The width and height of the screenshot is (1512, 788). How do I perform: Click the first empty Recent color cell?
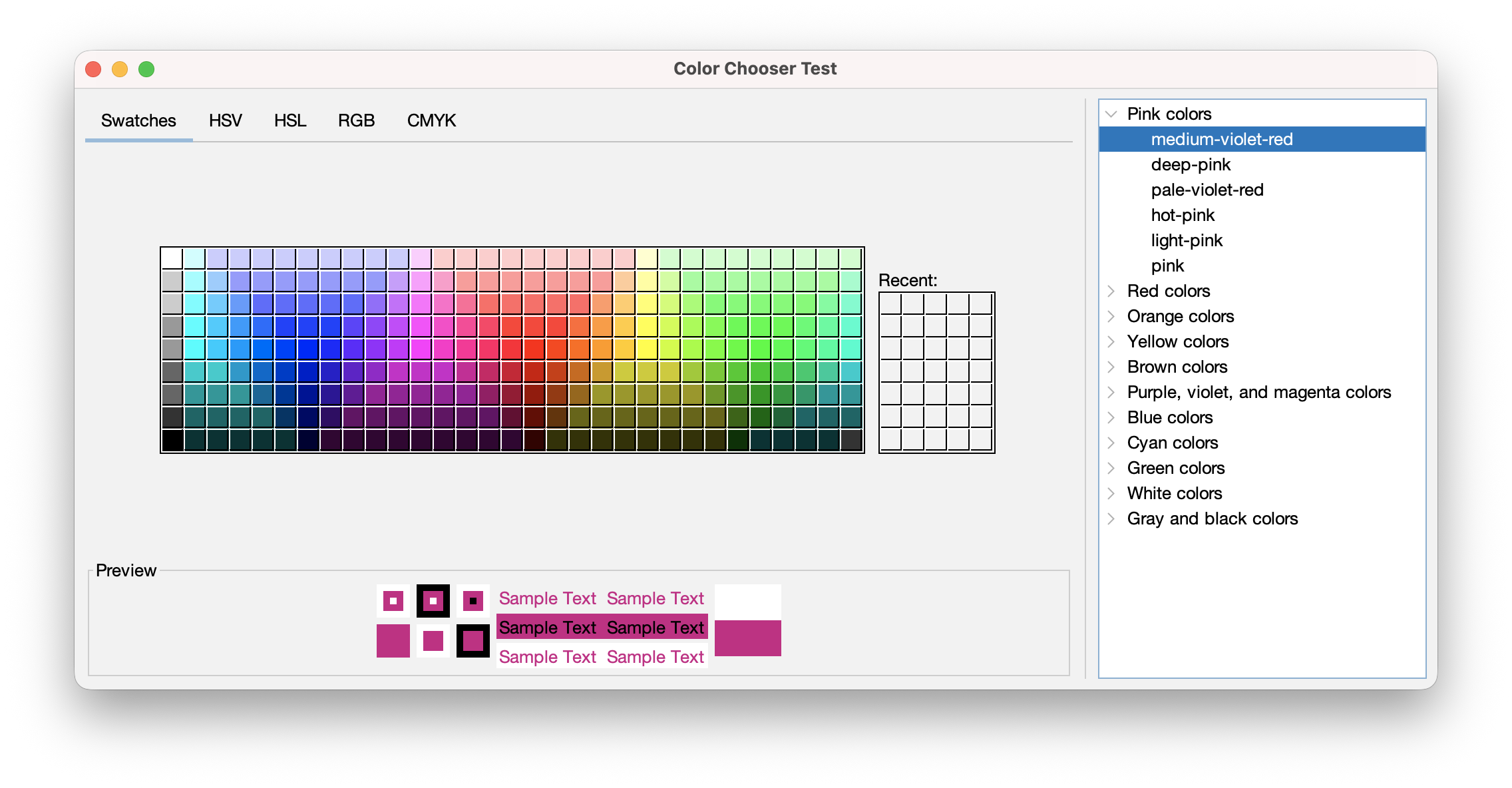tap(890, 303)
